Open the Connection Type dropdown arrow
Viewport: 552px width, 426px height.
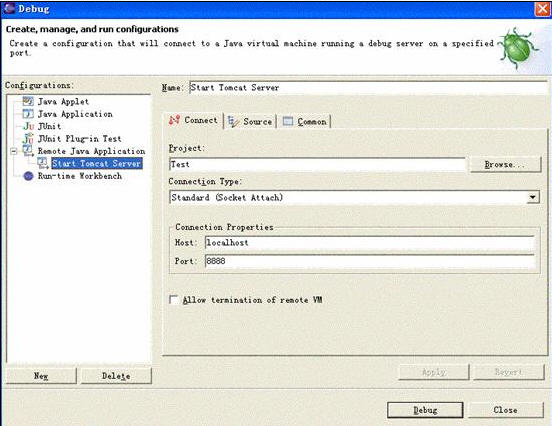click(x=533, y=197)
